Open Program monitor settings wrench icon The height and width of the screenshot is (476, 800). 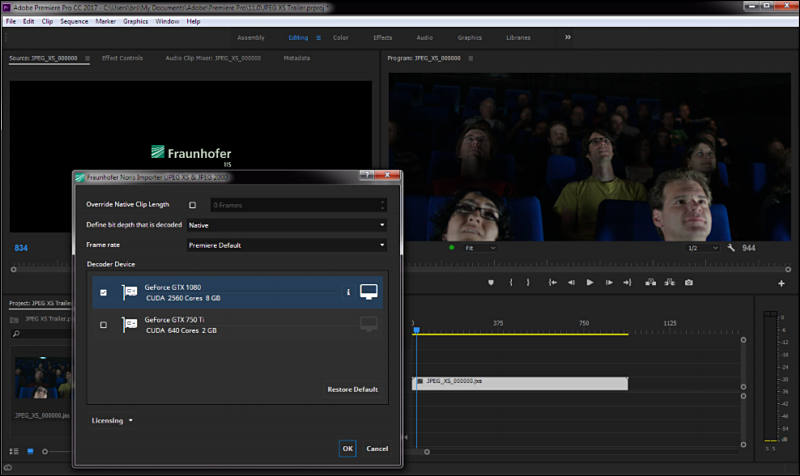(731, 248)
